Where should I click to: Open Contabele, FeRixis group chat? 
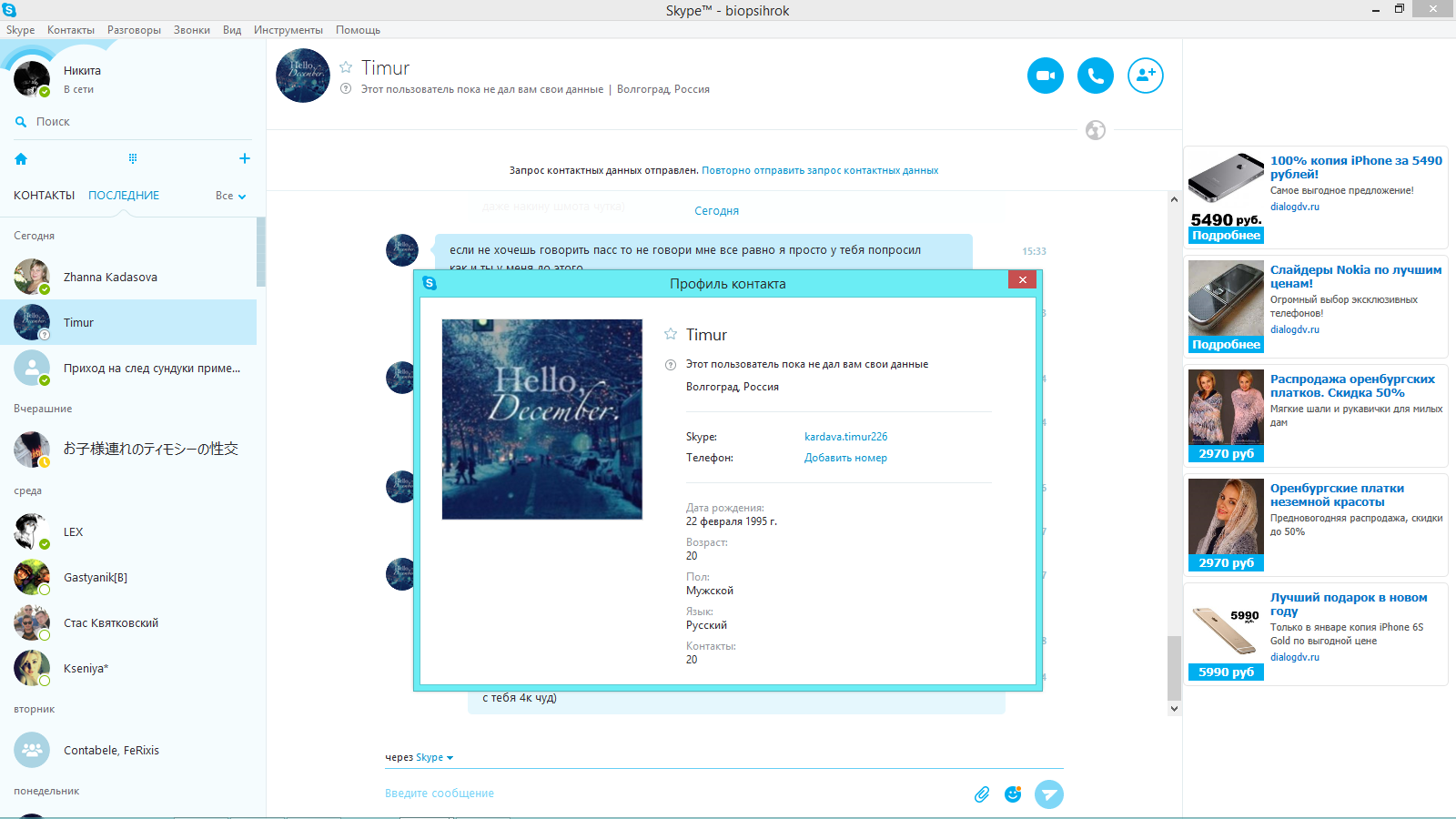(128, 750)
